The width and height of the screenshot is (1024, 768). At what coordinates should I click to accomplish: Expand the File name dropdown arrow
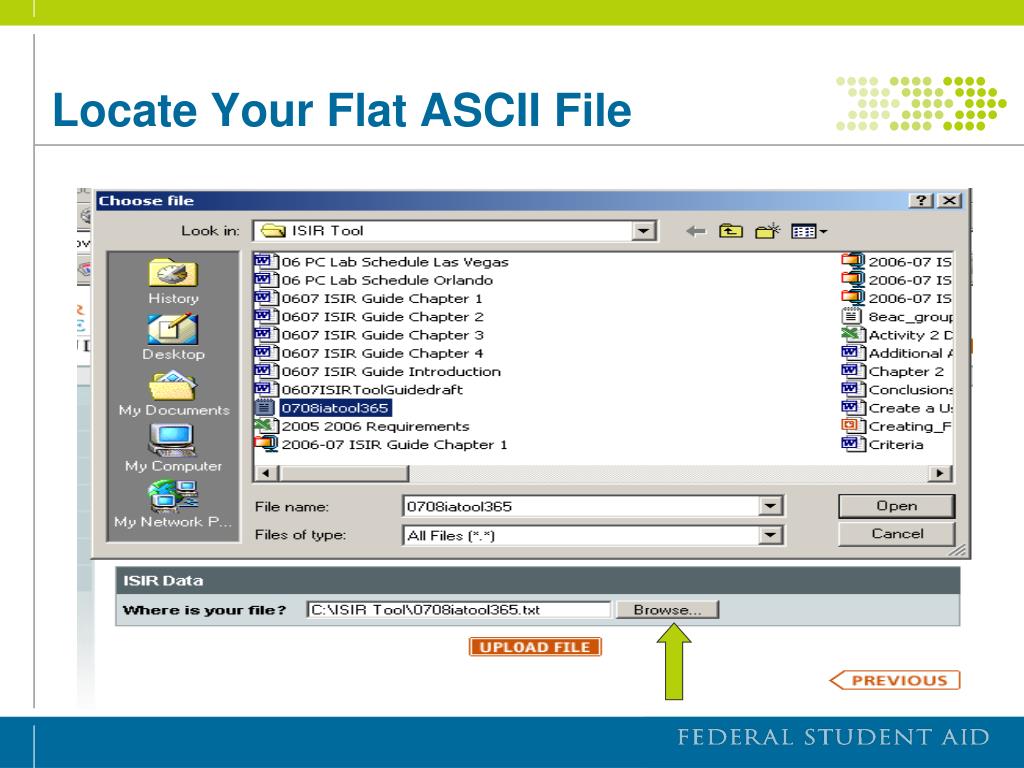[x=771, y=506]
